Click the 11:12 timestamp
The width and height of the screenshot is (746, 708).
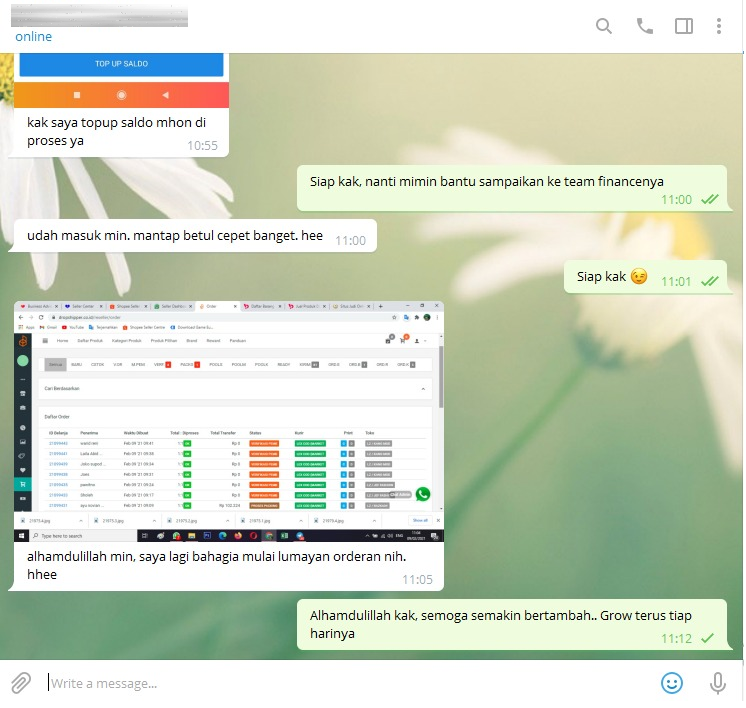click(x=676, y=639)
